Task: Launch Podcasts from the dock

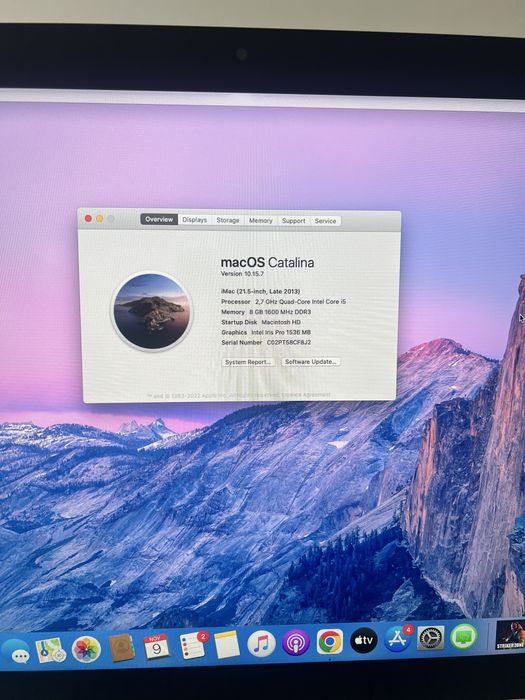Action: pyautogui.click(x=296, y=642)
